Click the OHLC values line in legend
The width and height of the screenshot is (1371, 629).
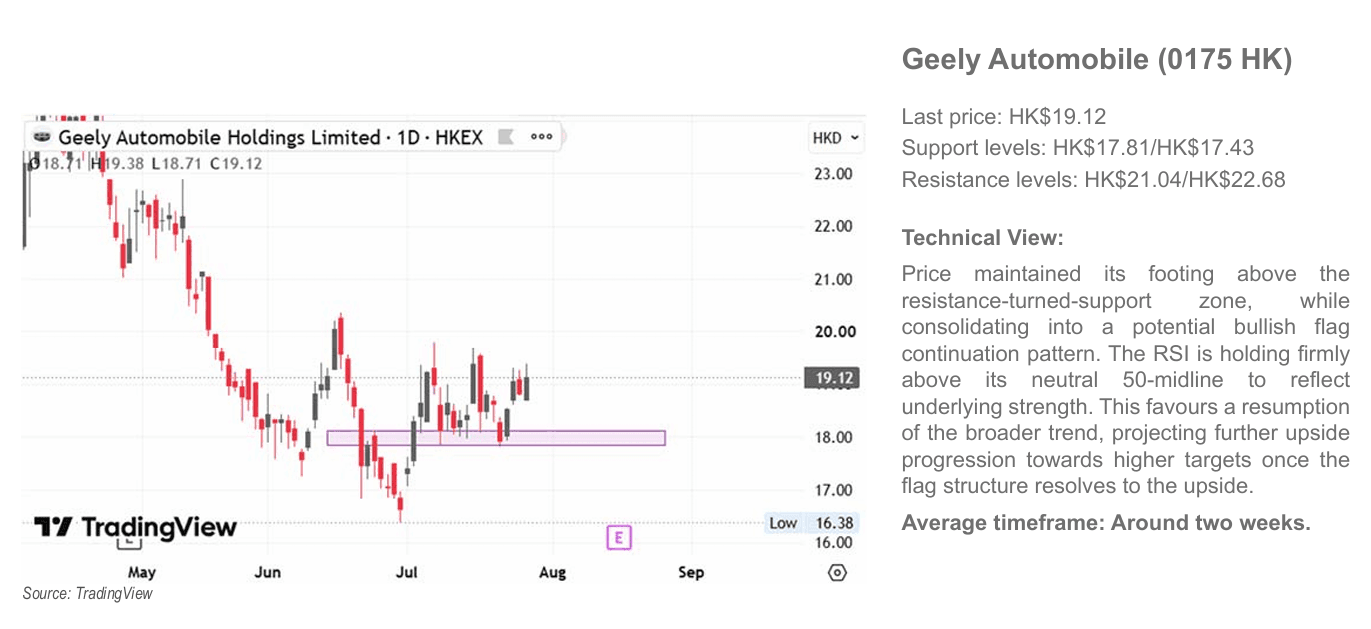146,163
